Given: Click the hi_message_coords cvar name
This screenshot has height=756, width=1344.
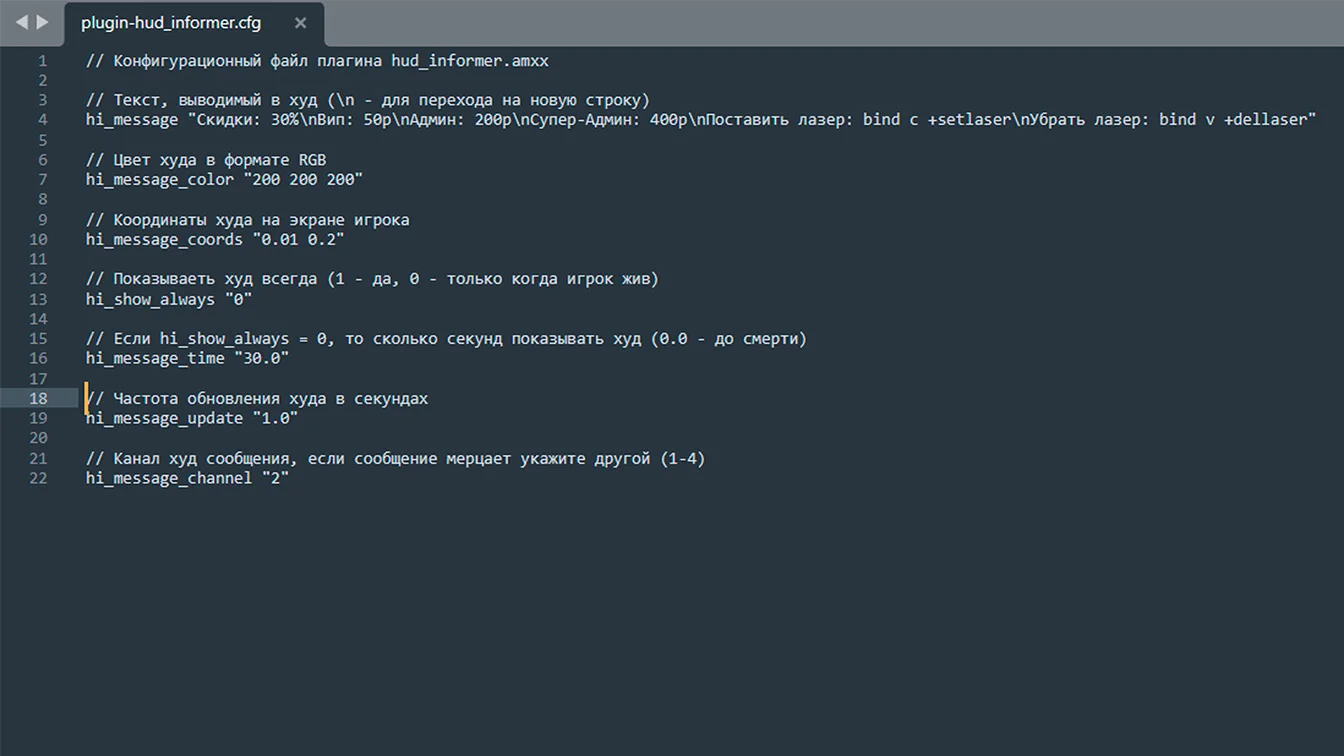Looking at the screenshot, I should [x=164, y=240].
